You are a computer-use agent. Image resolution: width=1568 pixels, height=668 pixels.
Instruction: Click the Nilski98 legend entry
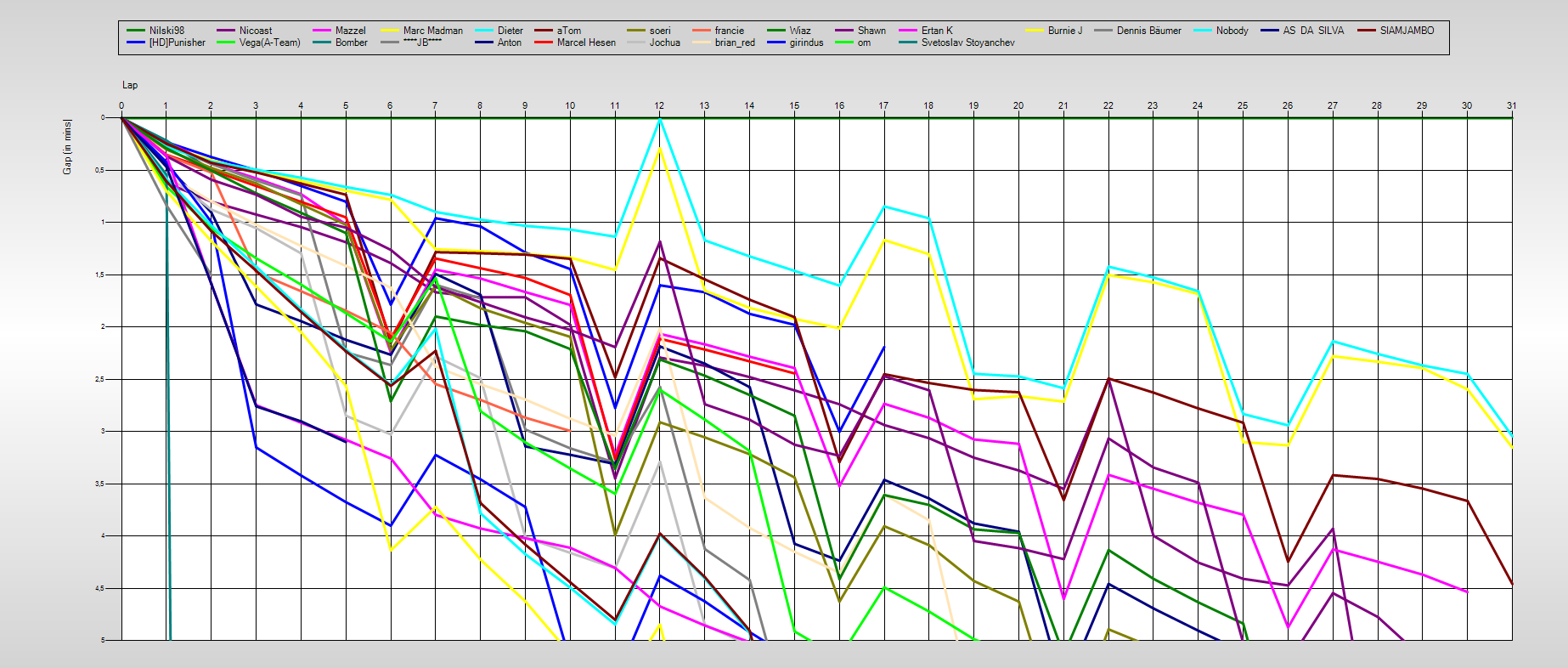coord(166,31)
